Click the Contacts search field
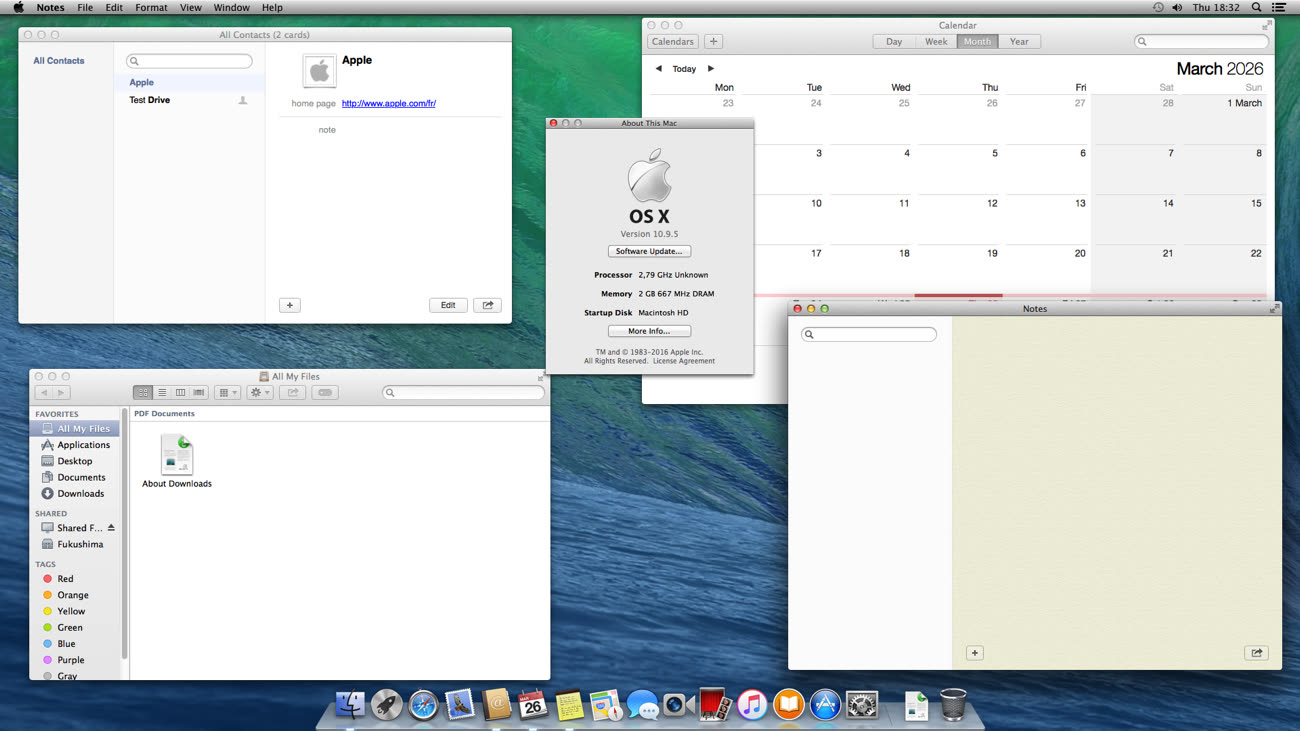 190,62
